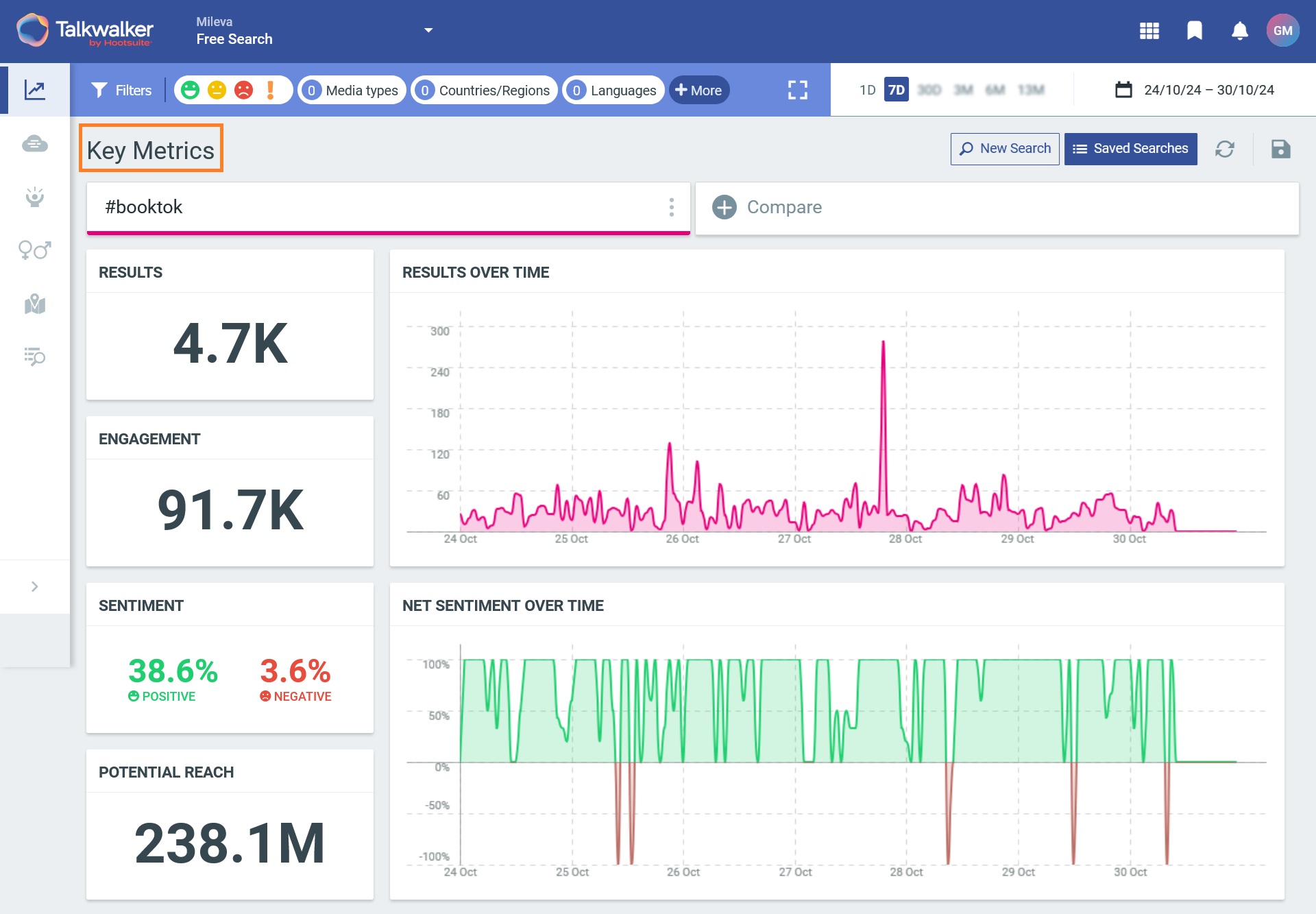The width and height of the screenshot is (1316, 914).
Task: Toggle the exclamation alert filter
Action: pos(270,90)
